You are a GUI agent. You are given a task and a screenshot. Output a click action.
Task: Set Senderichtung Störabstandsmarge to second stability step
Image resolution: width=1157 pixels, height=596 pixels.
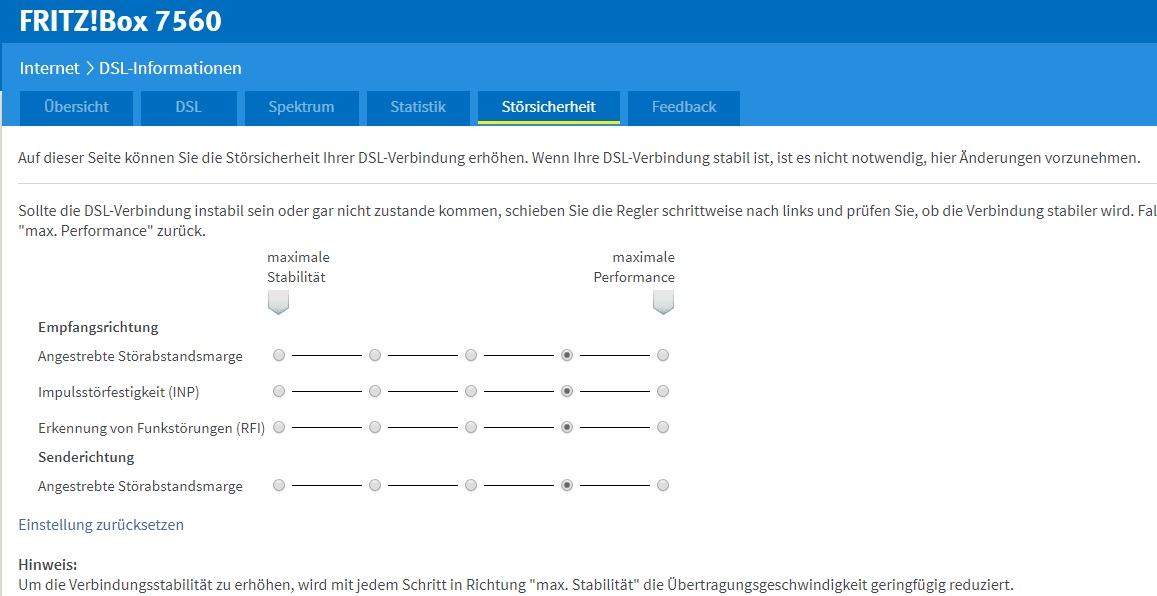(x=375, y=485)
